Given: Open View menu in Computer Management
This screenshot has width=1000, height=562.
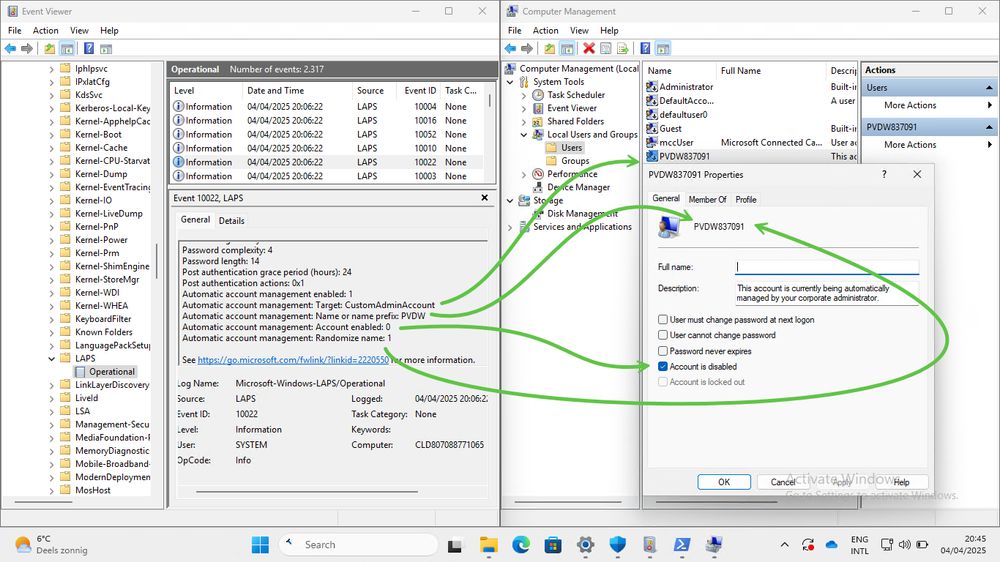Looking at the screenshot, I should pyautogui.click(x=579, y=31).
